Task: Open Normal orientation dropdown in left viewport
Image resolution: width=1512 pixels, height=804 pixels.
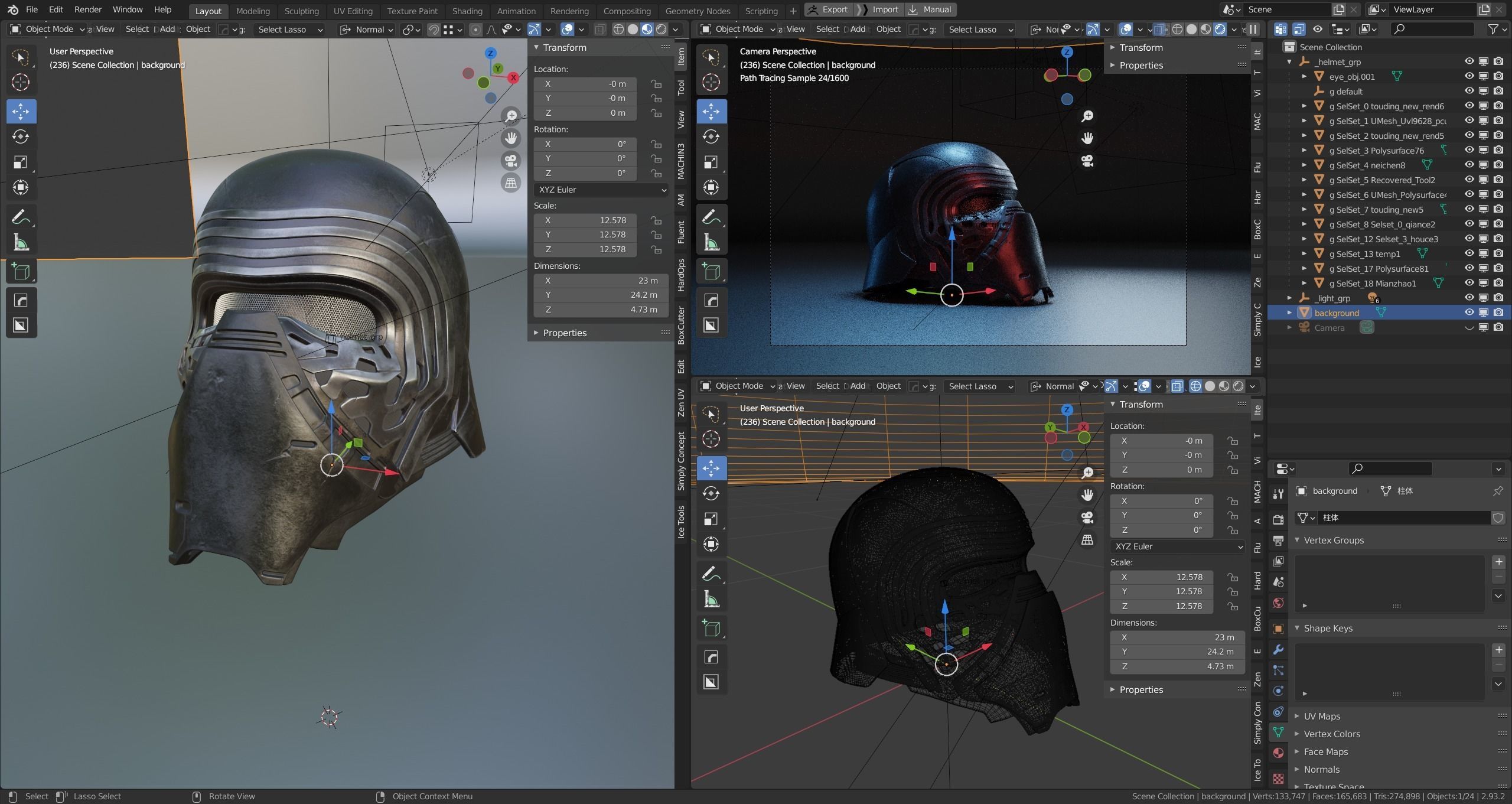Action: pos(366,30)
